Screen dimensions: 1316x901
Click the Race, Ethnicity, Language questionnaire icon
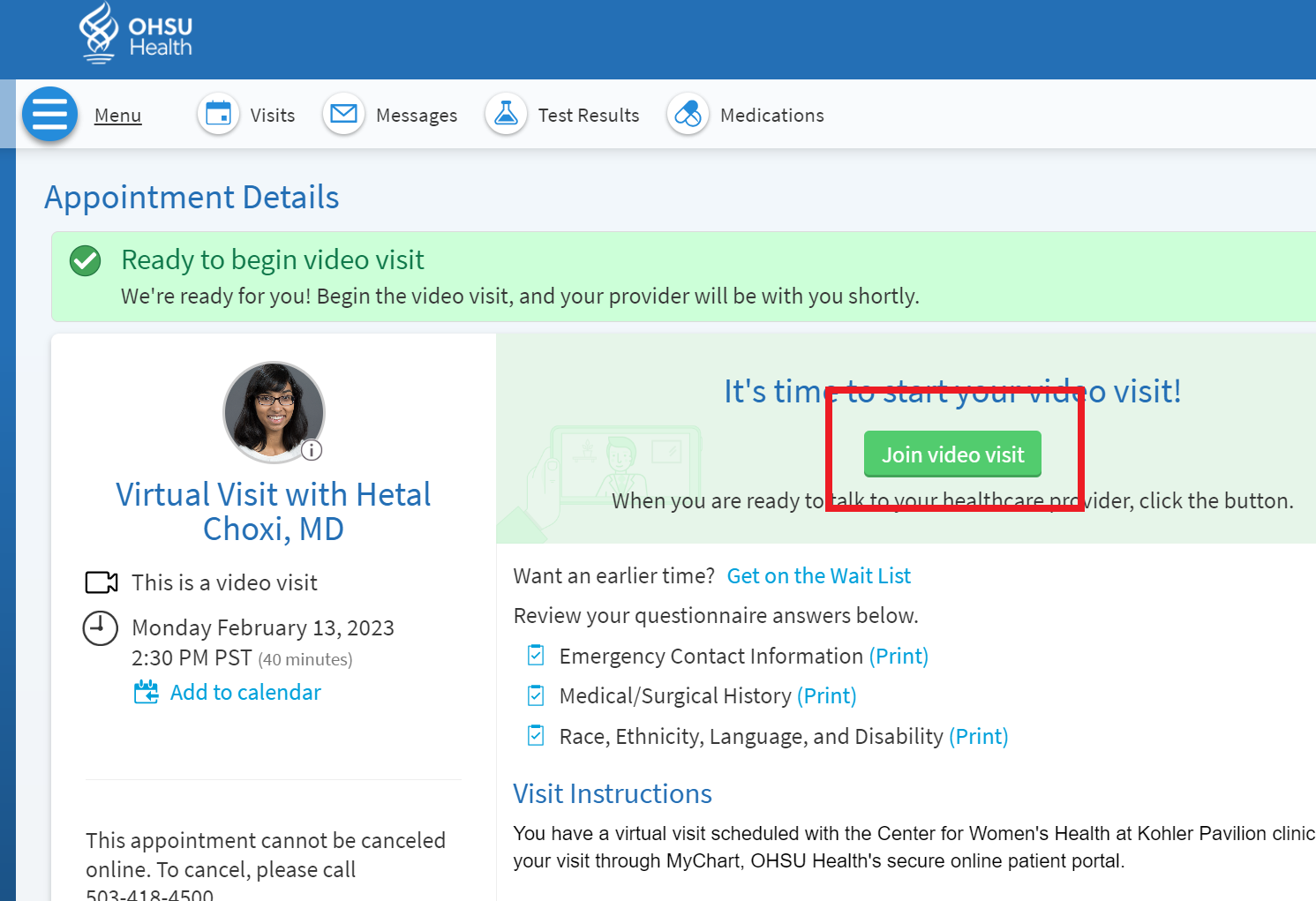[x=536, y=736]
